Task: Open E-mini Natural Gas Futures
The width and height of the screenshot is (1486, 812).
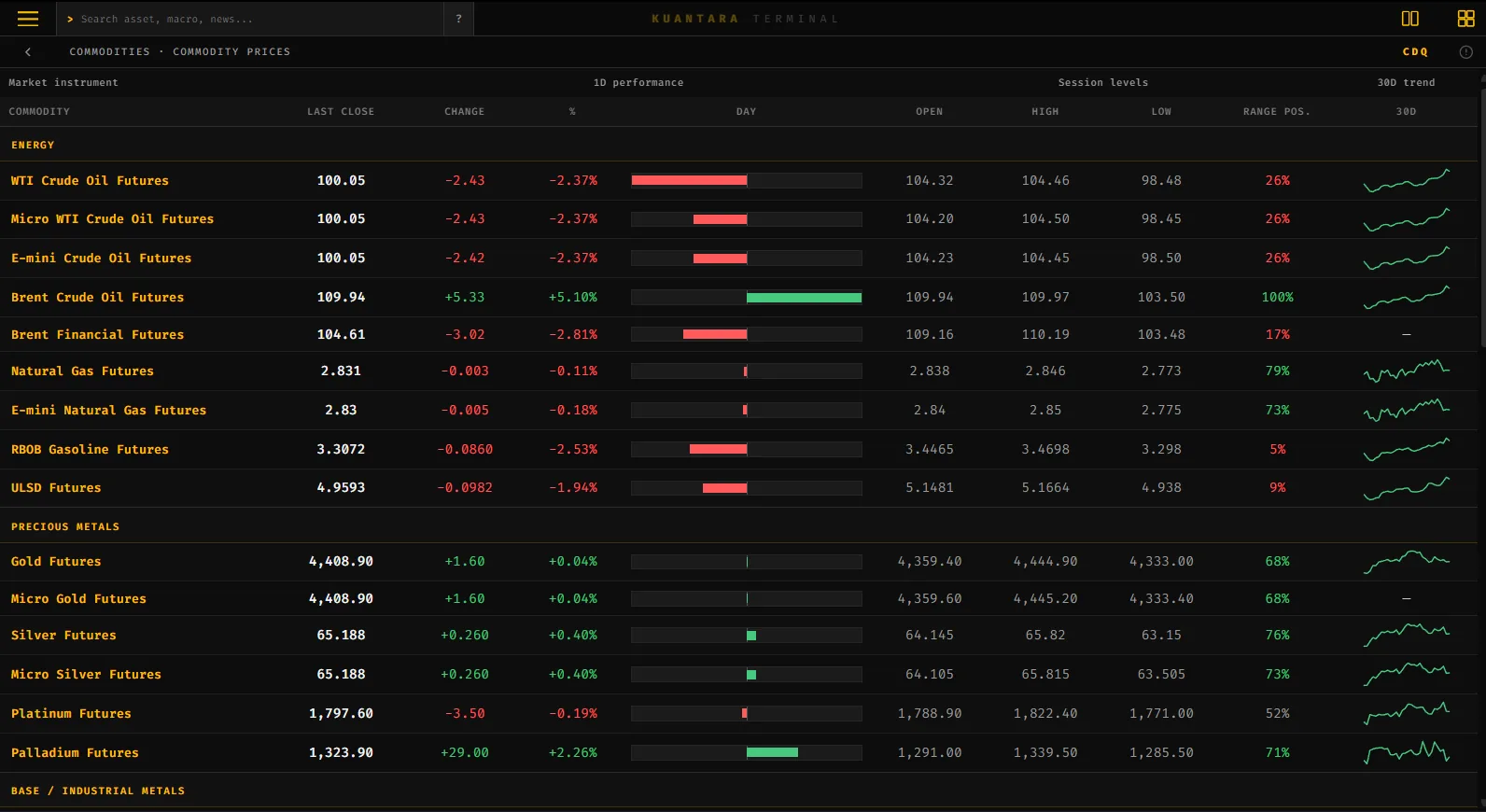Action: tap(108, 411)
